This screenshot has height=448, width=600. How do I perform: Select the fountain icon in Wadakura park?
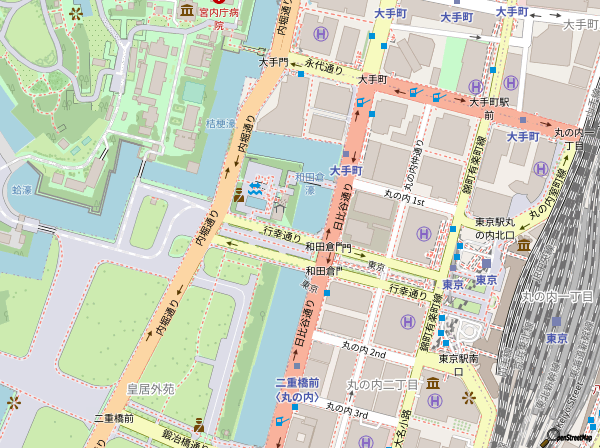pos(256,187)
